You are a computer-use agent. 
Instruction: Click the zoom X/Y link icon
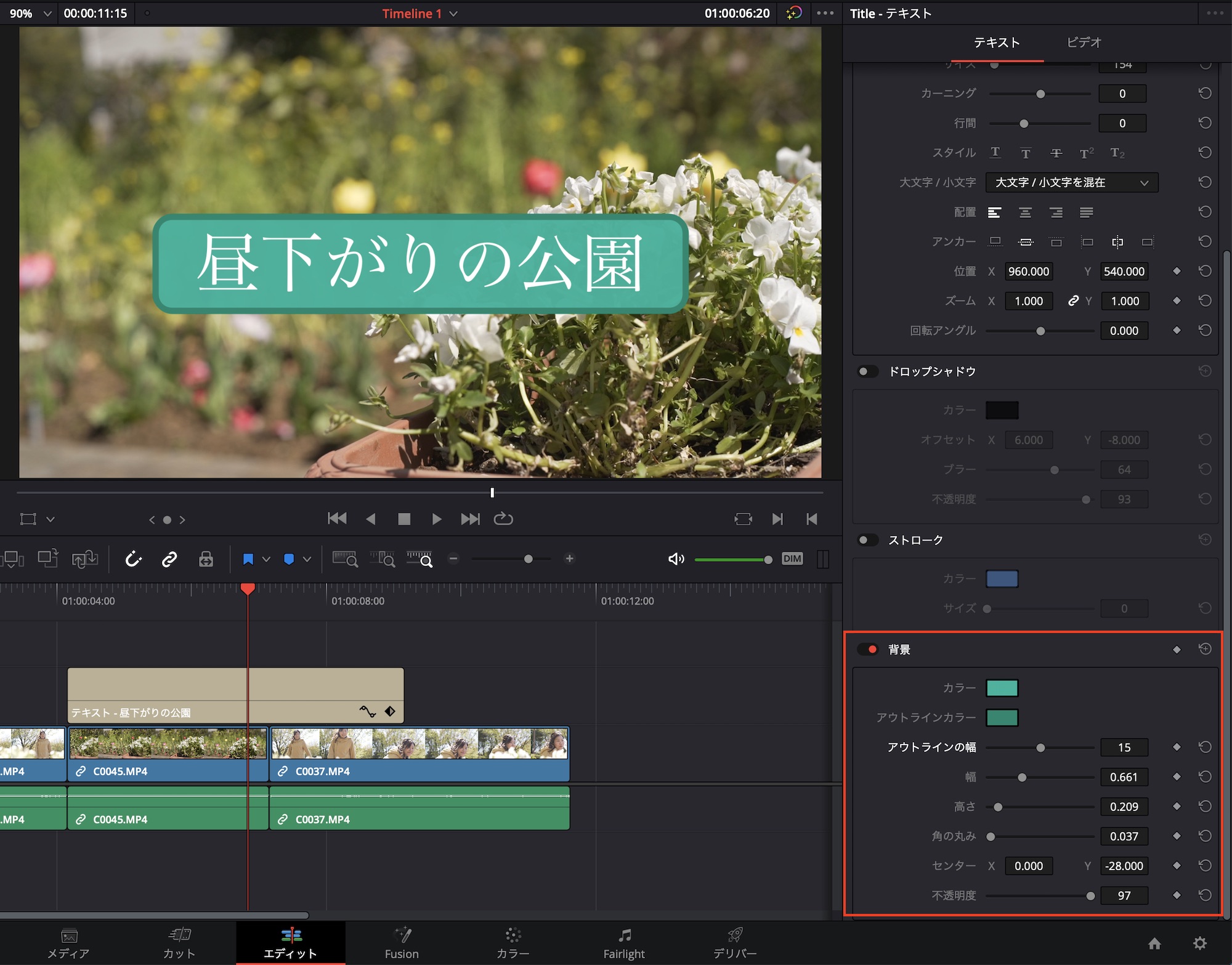click(1073, 301)
